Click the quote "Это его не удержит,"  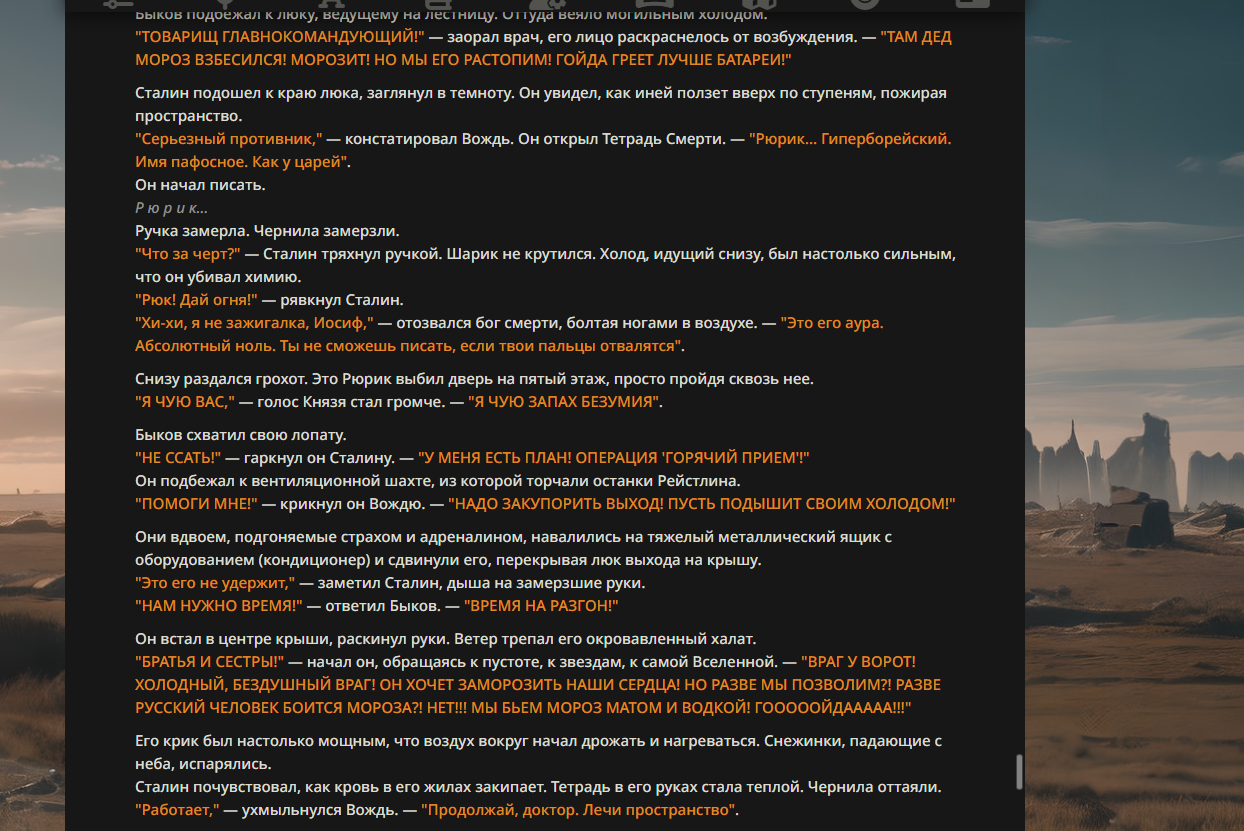[215, 583]
